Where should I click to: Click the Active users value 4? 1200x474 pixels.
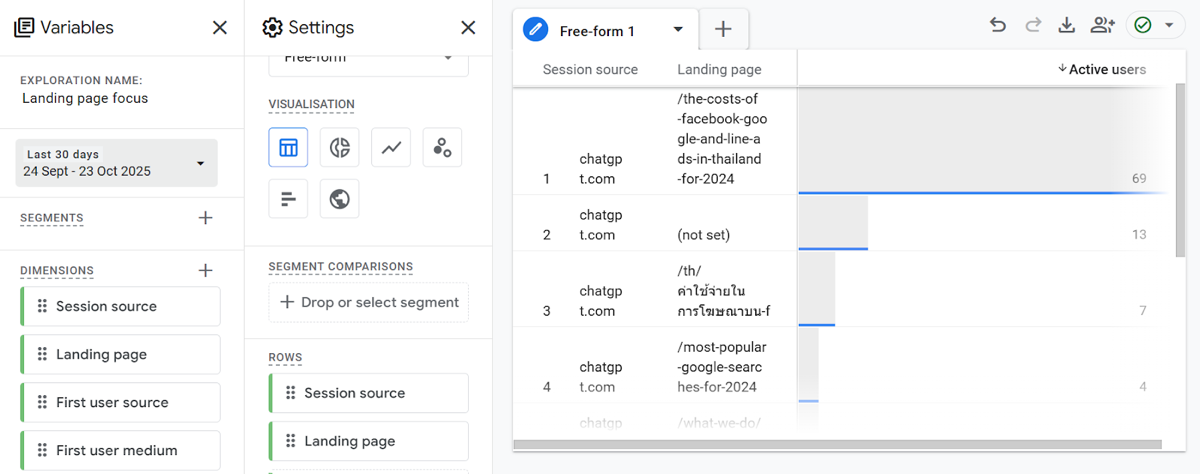tap(1142, 387)
